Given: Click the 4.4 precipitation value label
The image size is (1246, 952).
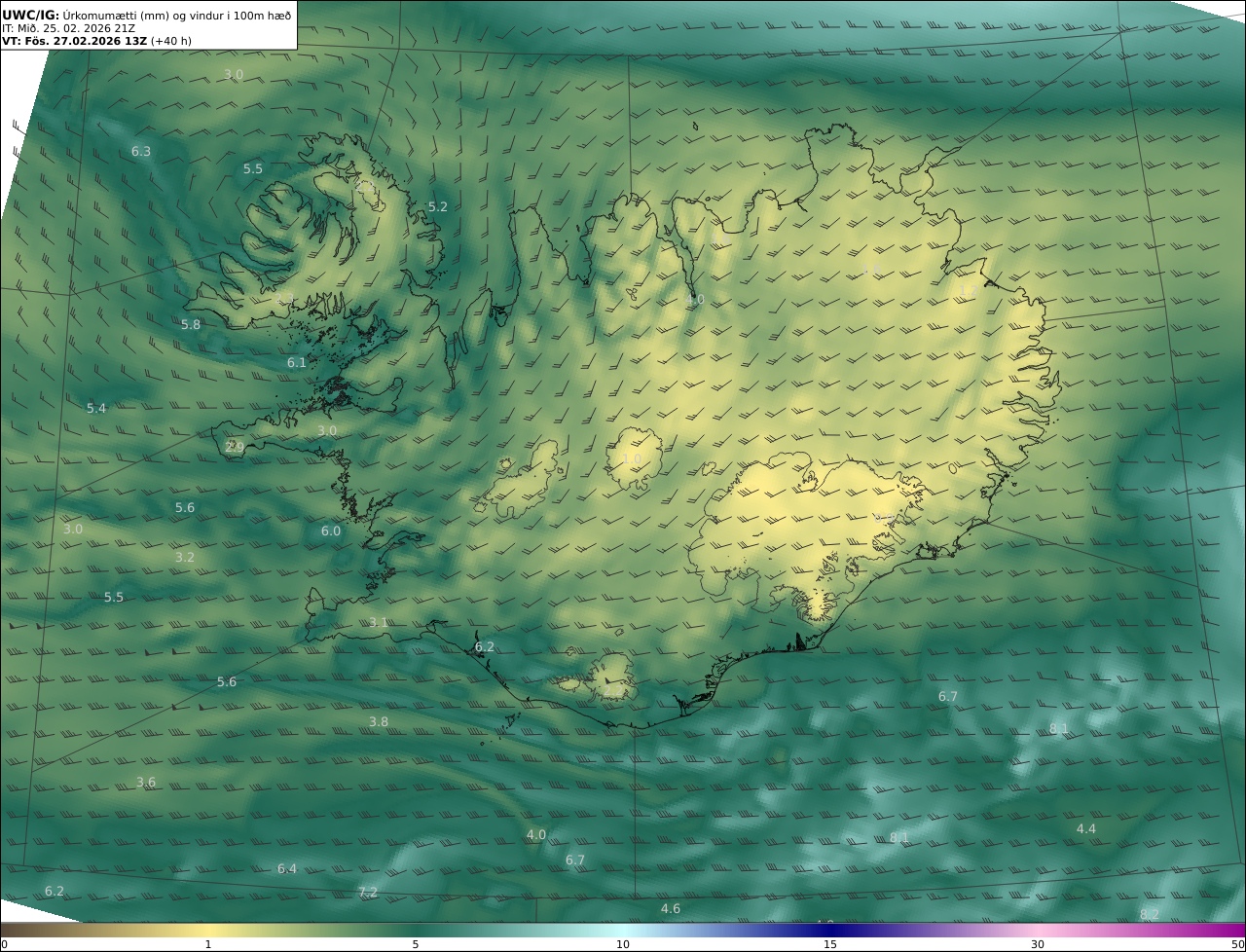Looking at the screenshot, I should tap(1086, 828).
